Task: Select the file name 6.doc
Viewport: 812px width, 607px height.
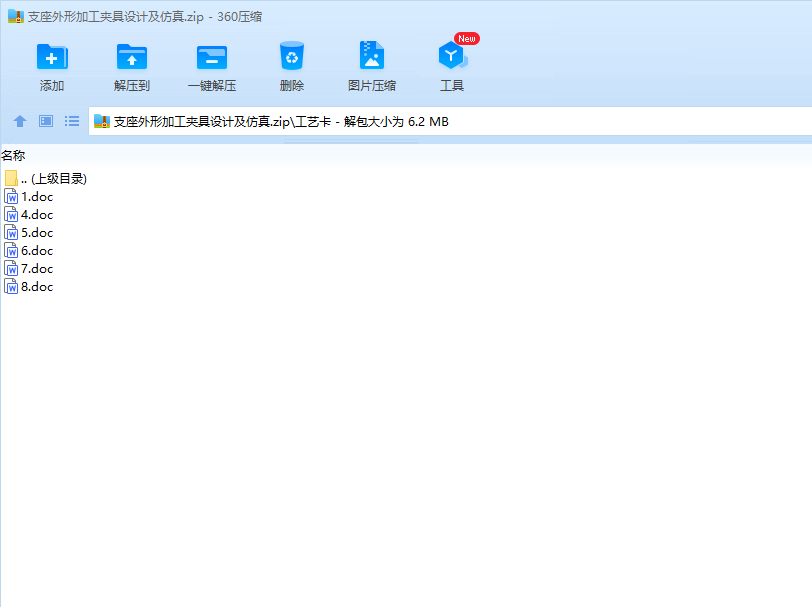Action: click(37, 251)
